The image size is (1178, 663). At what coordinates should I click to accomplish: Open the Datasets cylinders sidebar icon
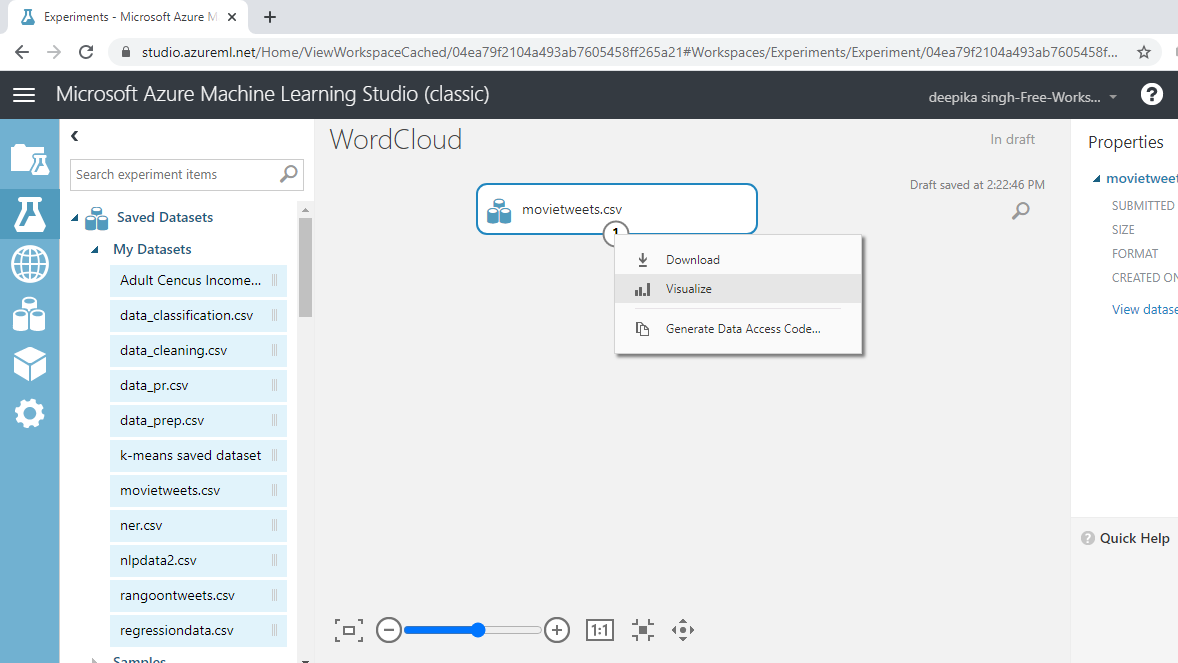(29, 314)
